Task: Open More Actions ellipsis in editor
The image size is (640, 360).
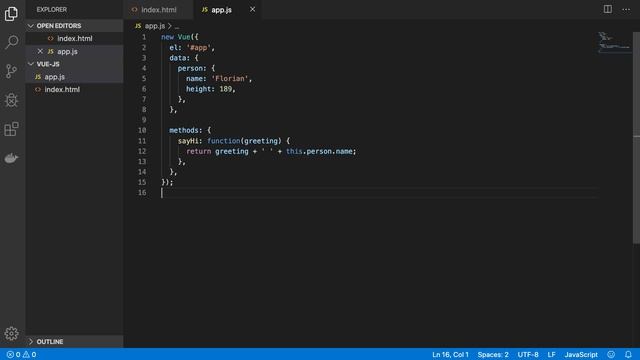Action: pos(626,9)
